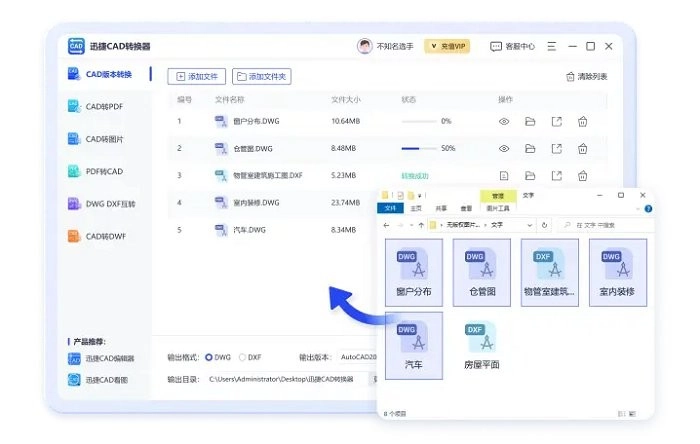700x444 pixels.
Task: Launch 迅捷CAD编辑器 from product recommendations
Action: [x=108, y=358]
